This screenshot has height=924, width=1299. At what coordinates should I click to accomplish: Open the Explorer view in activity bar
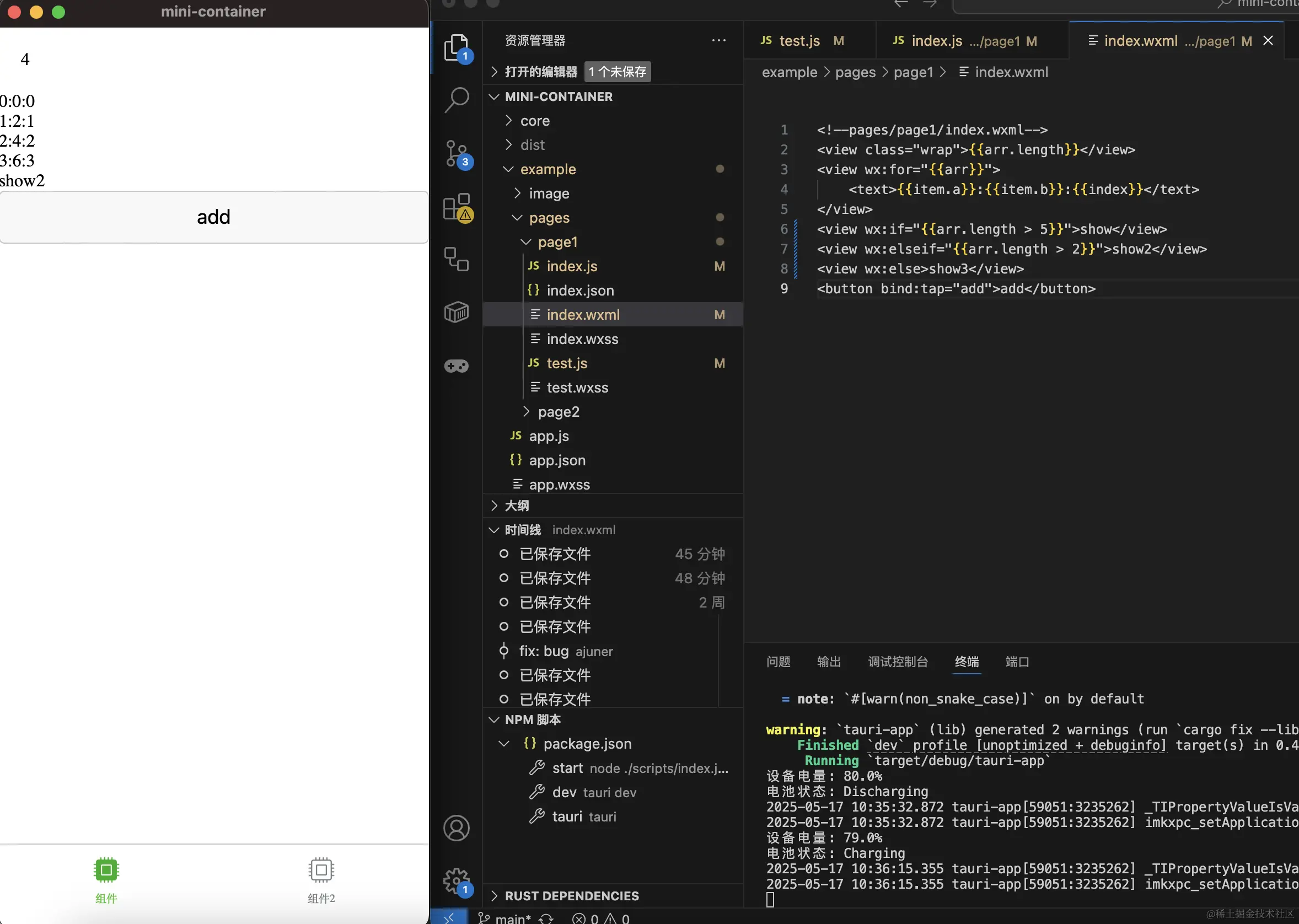pos(457,47)
